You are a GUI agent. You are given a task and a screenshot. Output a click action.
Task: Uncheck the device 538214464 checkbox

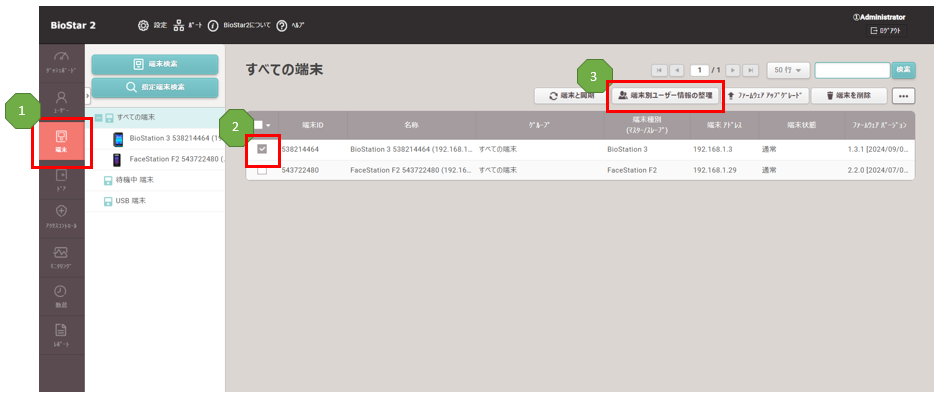[262, 150]
